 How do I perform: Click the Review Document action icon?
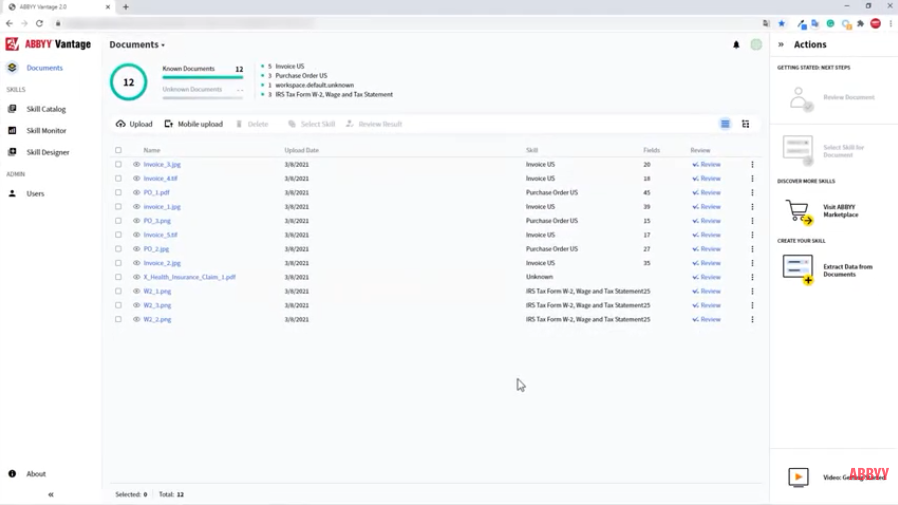click(800, 98)
